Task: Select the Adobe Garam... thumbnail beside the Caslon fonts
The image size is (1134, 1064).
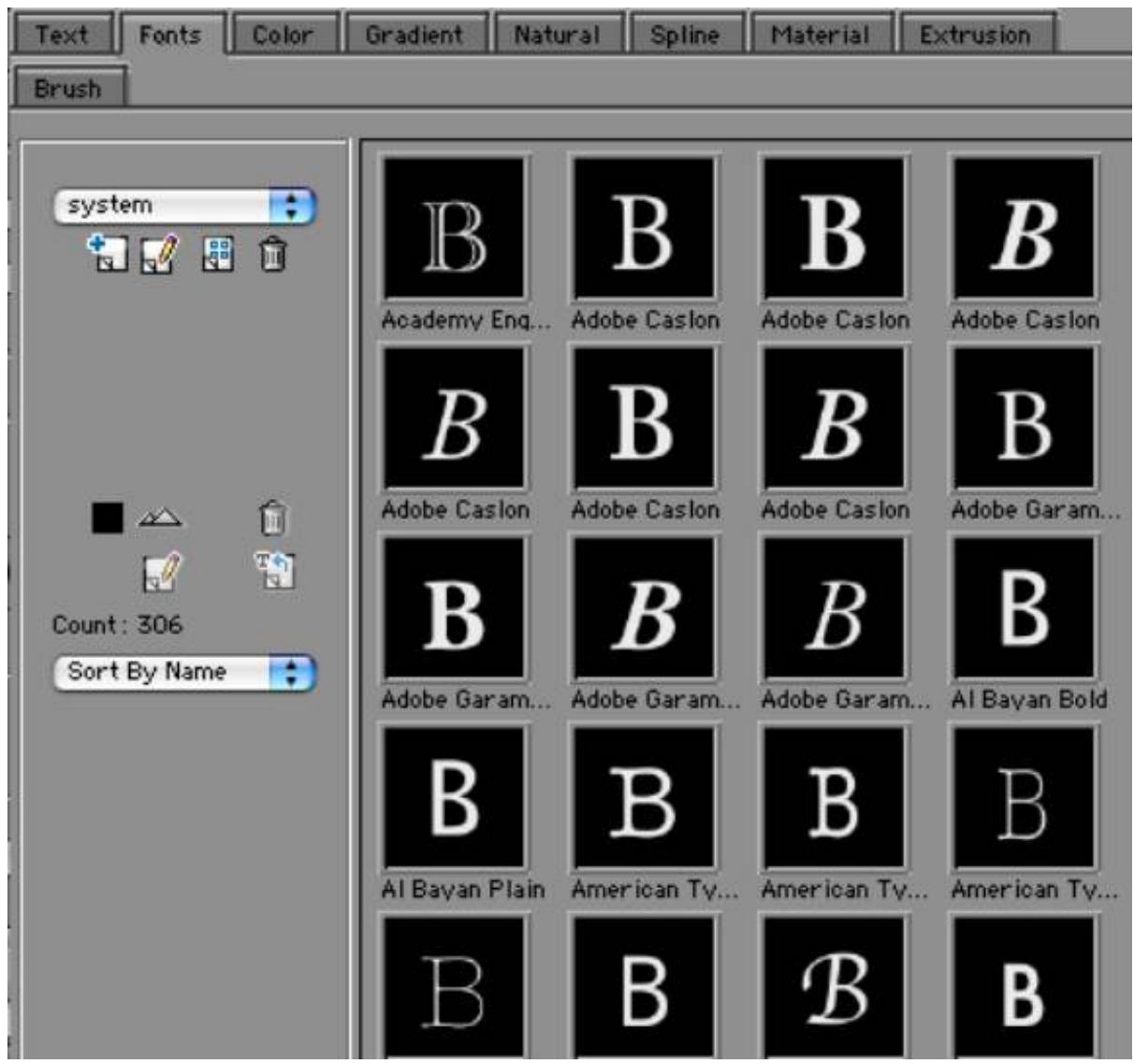Action: (x=1023, y=418)
